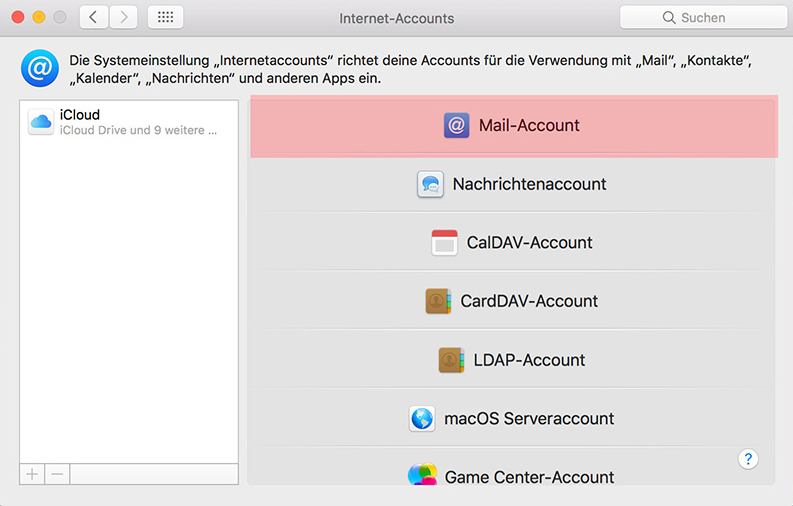
Task: Go back with the left chevron
Action: pos(94,18)
